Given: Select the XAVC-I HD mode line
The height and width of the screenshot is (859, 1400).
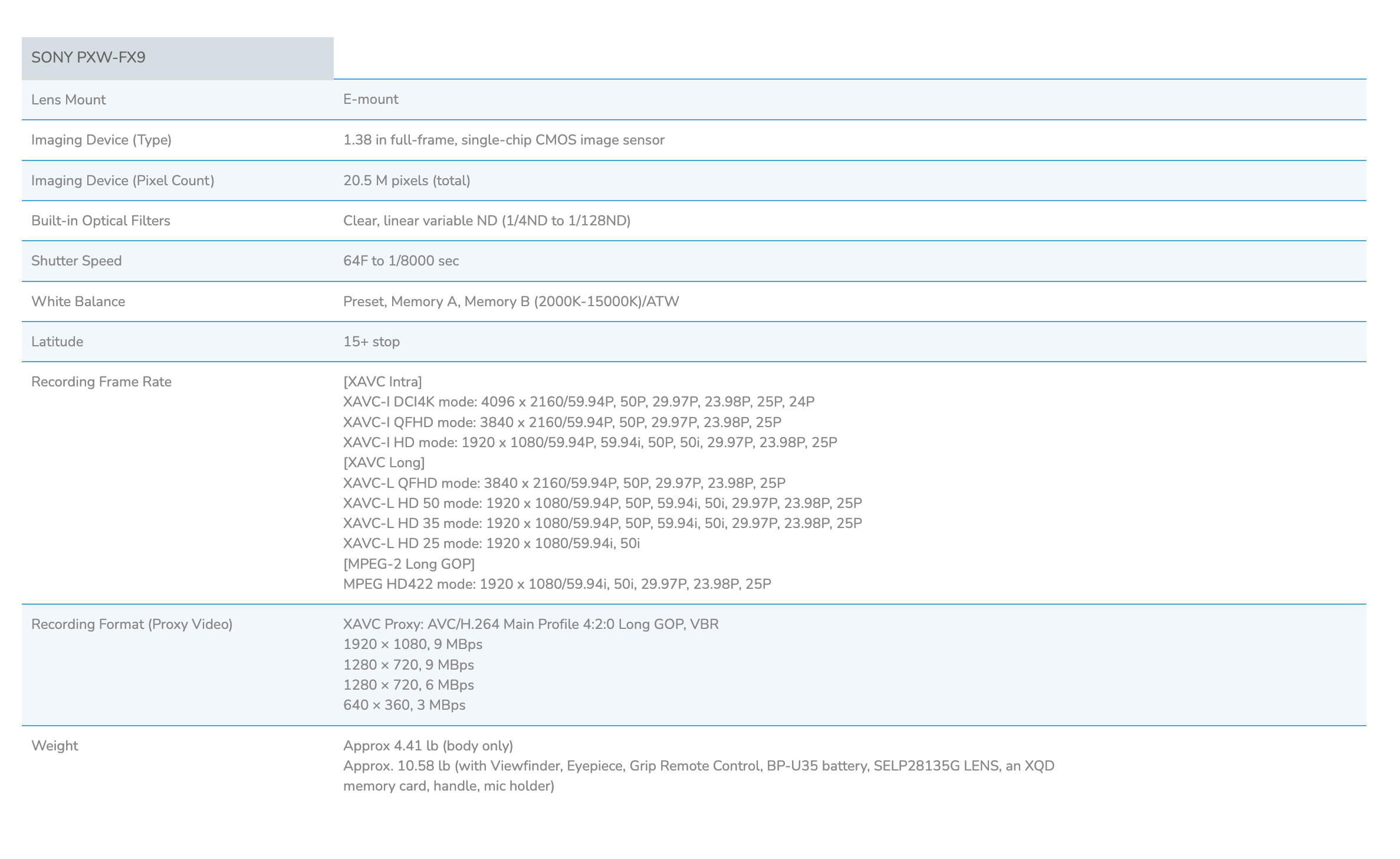Looking at the screenshot, I should point(590,442).
